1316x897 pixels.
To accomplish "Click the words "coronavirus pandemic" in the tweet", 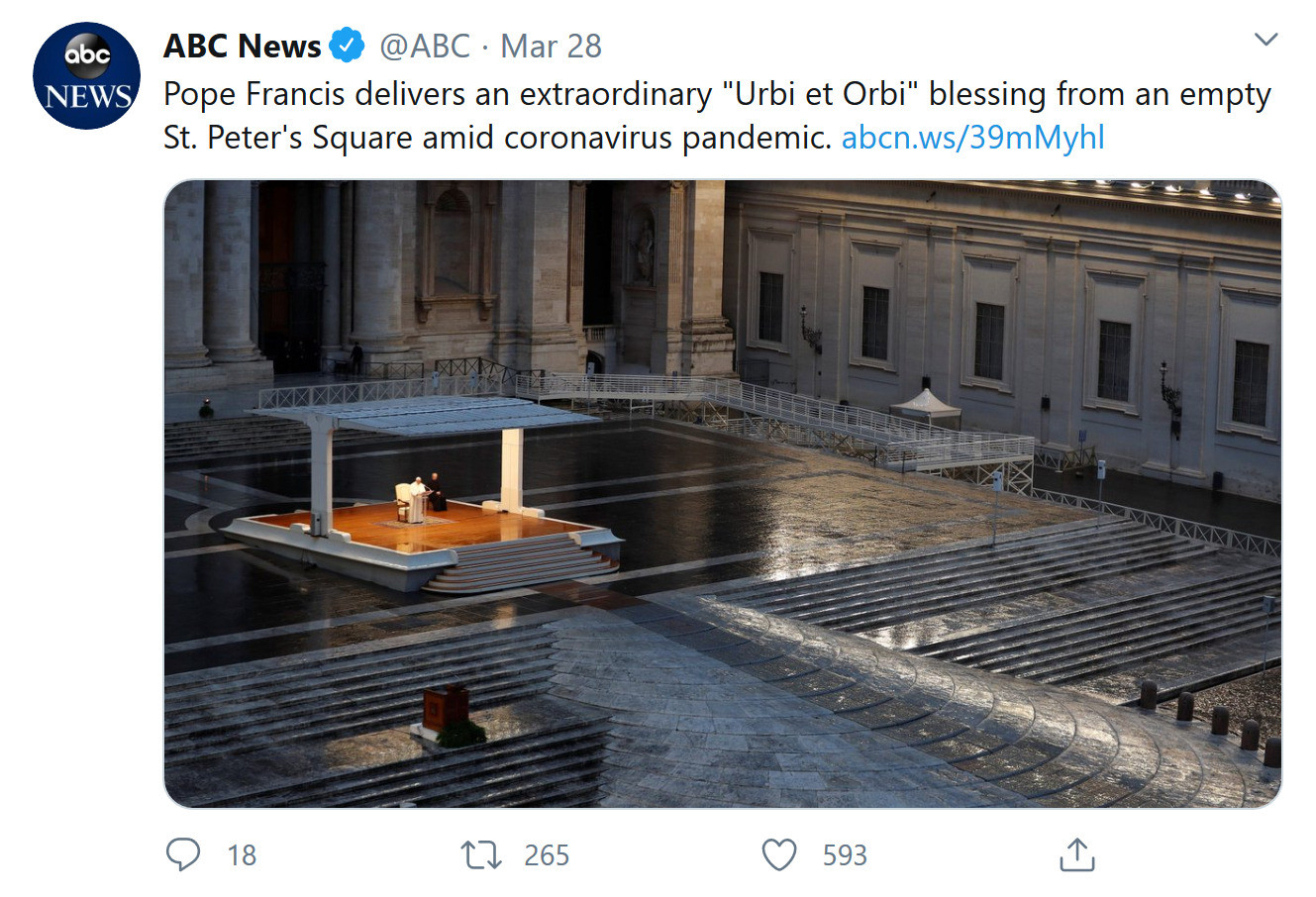I will pos(667,137).
